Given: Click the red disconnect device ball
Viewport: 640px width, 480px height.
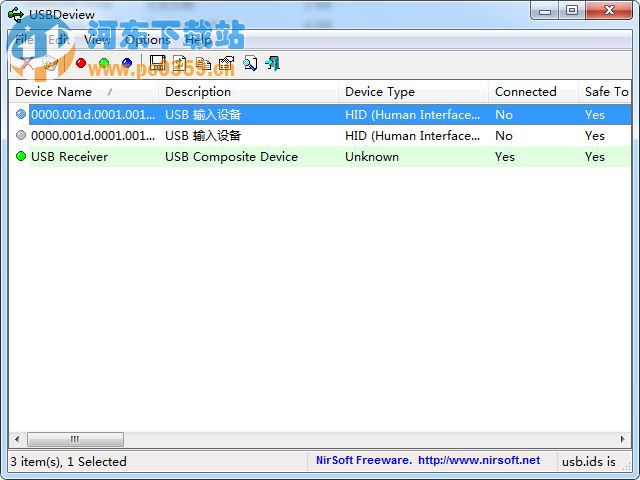Looking at the screenshot, I should pos(81,63).
